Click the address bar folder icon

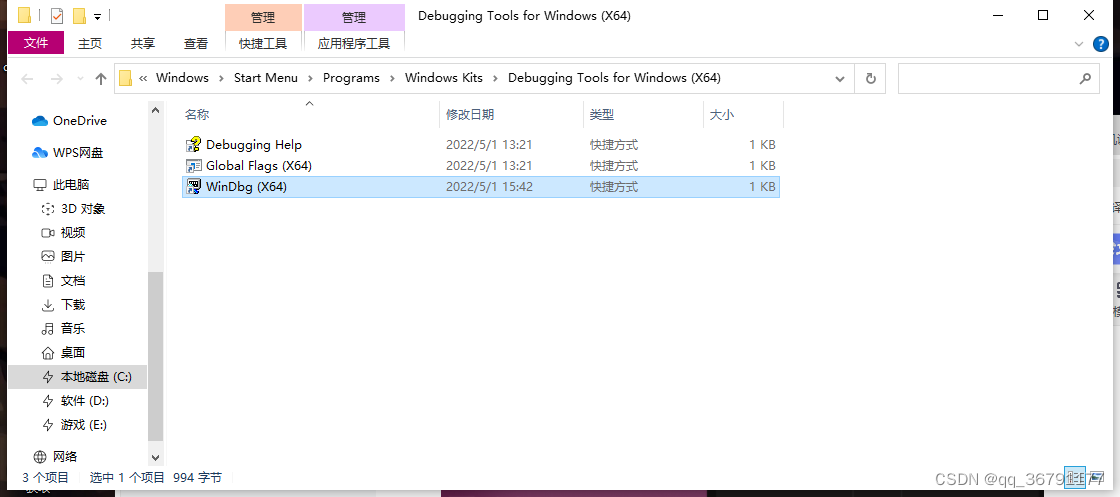tap(126, 78)
